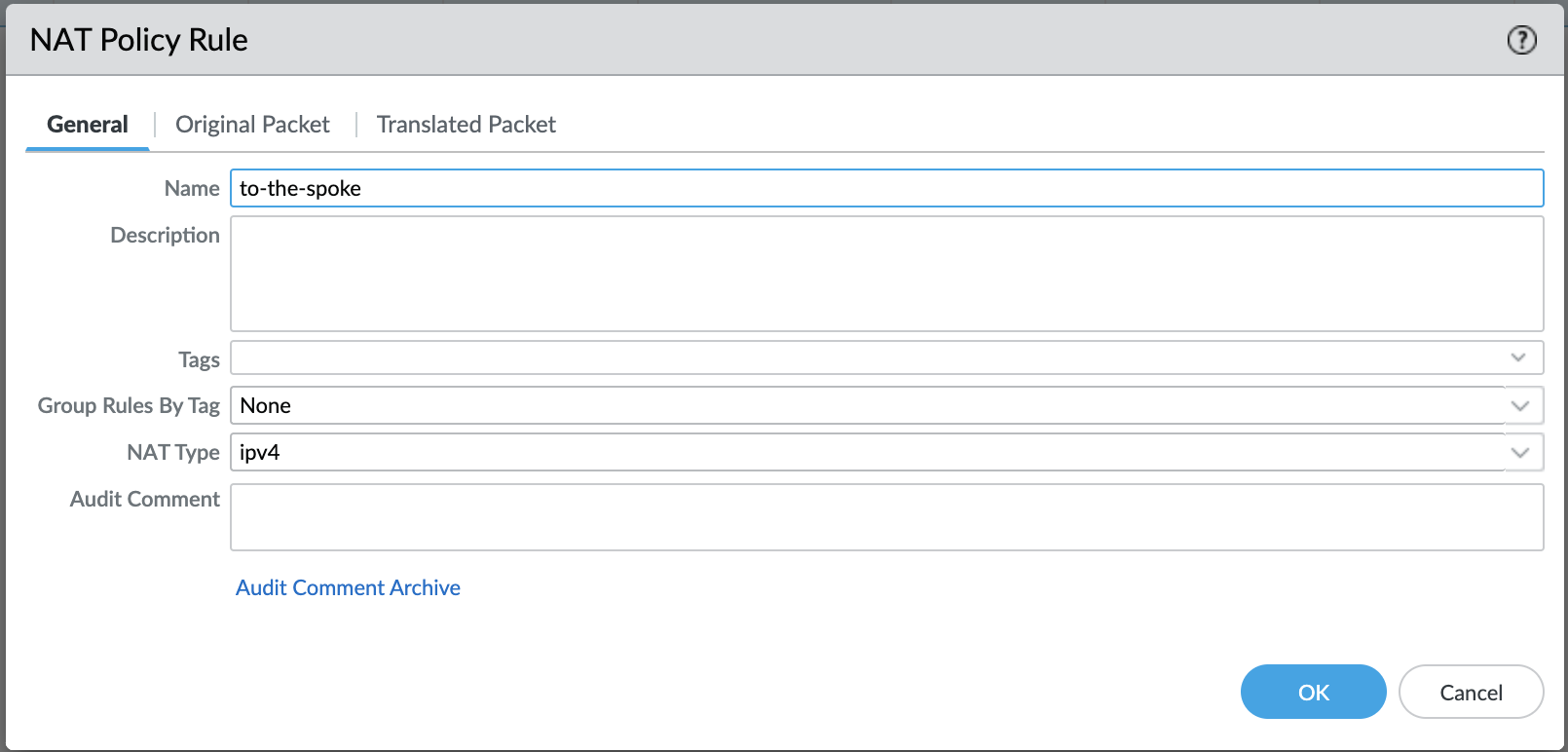Open Group Rules By Tag dropdown arrow

point(1520,405)
